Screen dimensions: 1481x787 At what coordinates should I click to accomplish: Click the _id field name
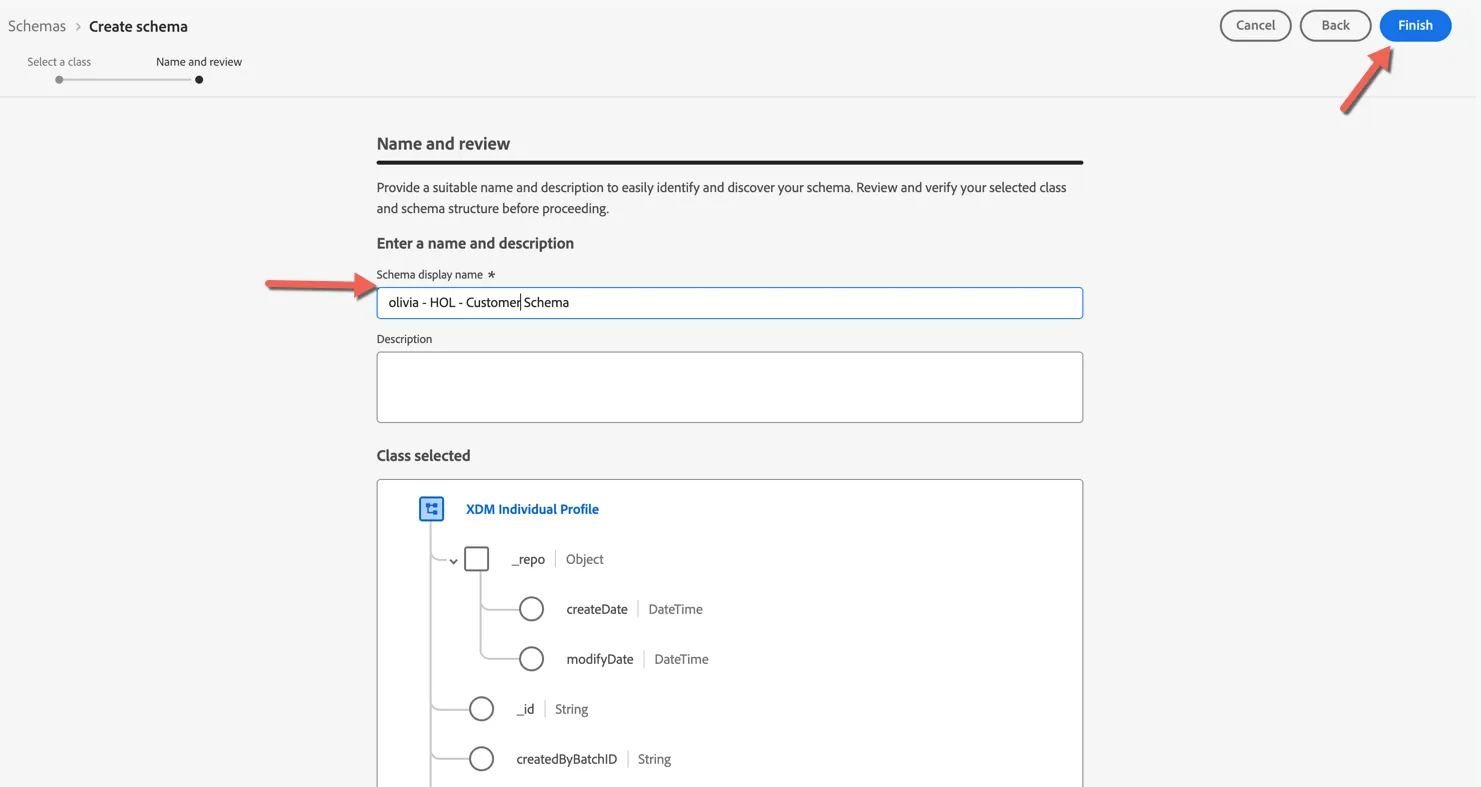(x=525, y=709)
